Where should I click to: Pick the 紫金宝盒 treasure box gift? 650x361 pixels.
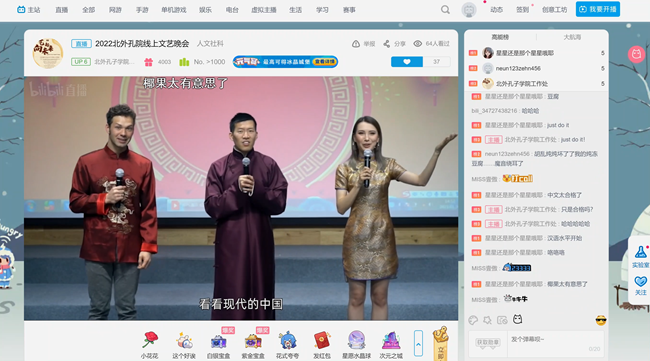pyautogui.click(x=253, y=340)
